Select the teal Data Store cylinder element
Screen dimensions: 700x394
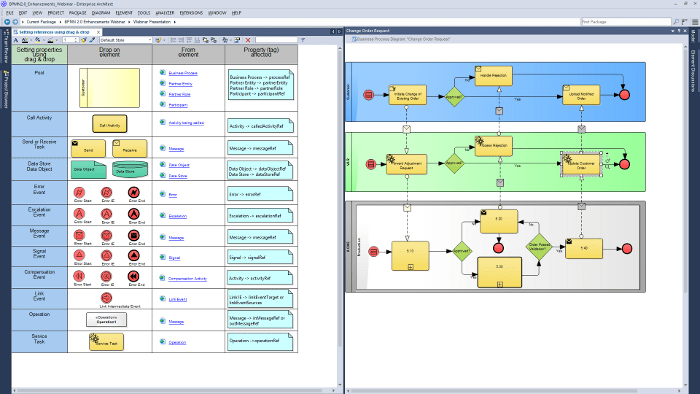pos(130,170)
